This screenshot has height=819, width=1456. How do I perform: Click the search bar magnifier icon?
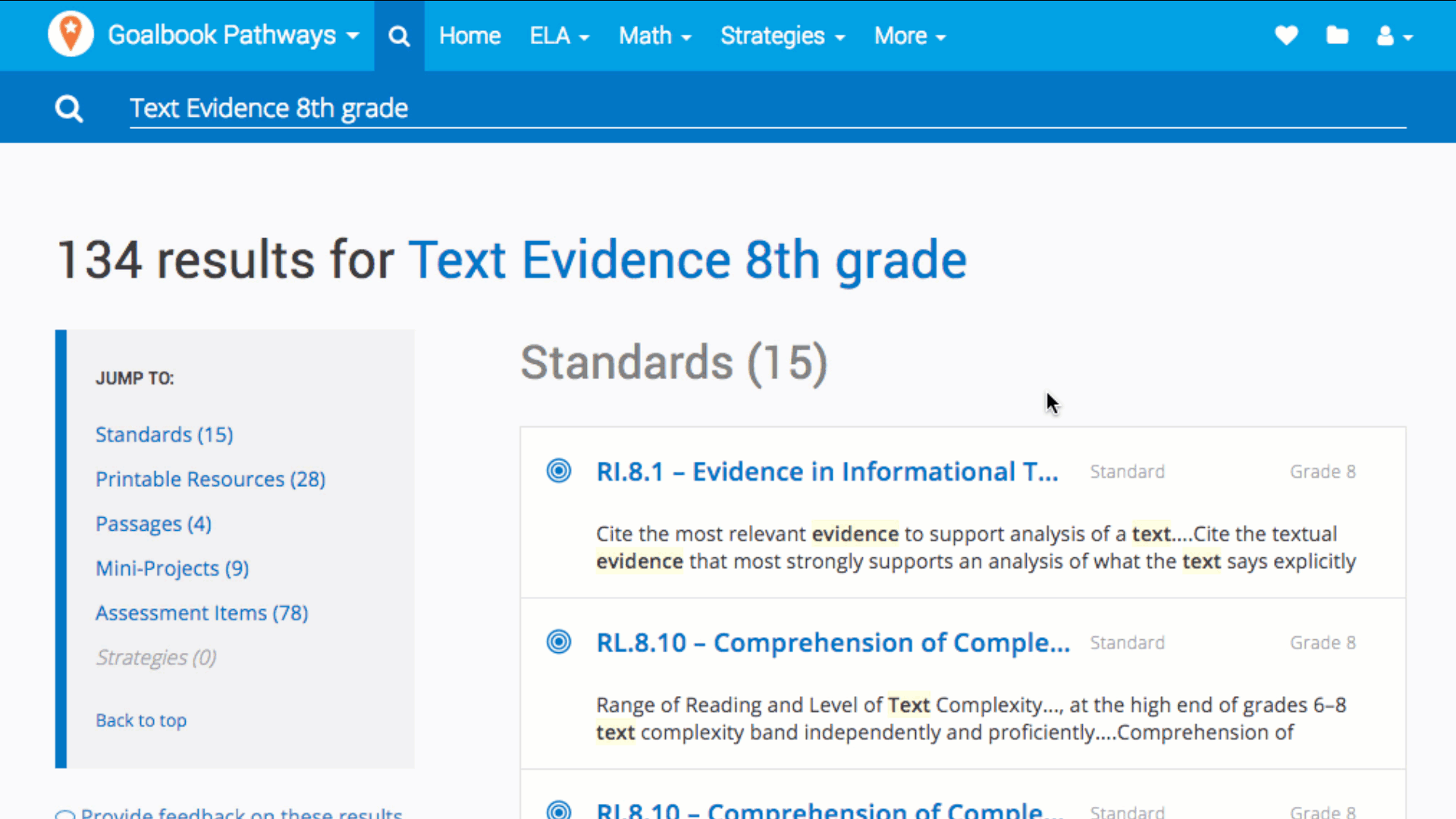[x=69, y=109]
